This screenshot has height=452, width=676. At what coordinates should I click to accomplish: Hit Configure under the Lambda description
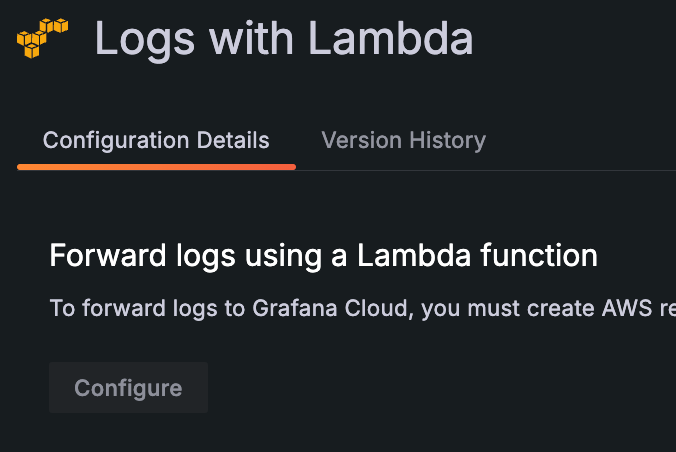pos(128,388)
